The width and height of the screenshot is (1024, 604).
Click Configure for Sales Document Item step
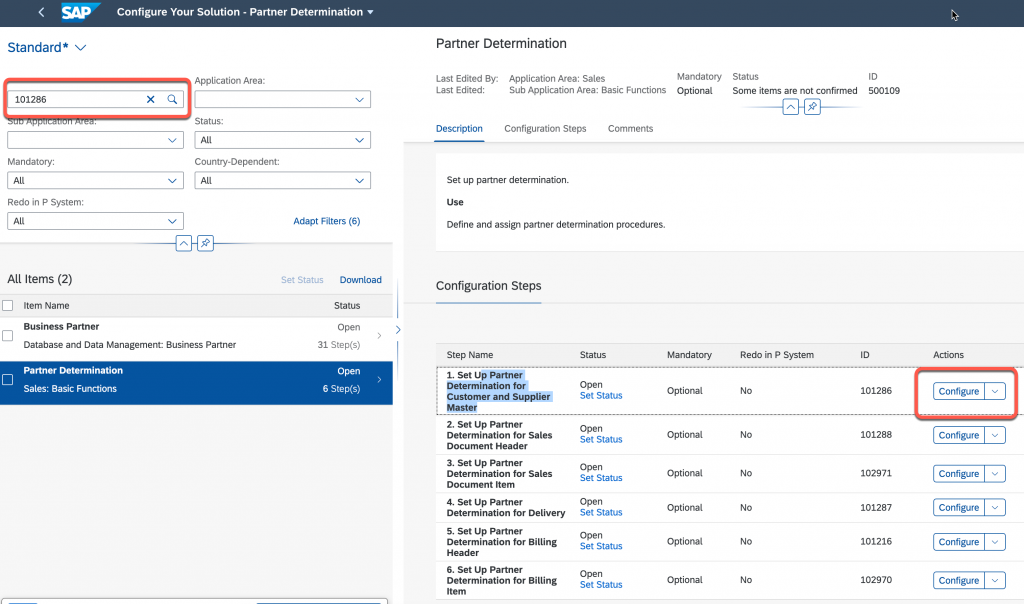coord(959,473)
